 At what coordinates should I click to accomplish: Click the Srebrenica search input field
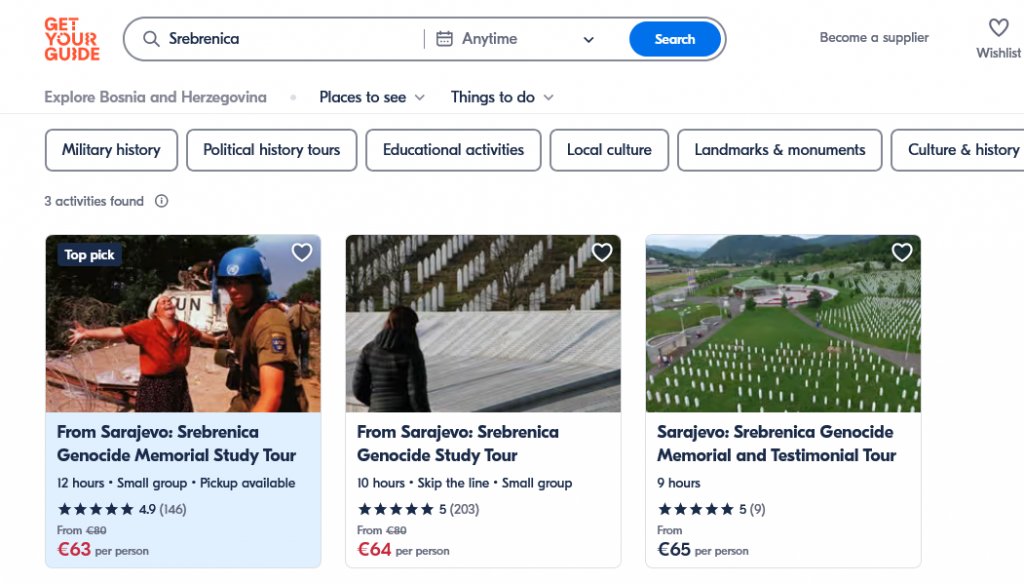point(290,39)
